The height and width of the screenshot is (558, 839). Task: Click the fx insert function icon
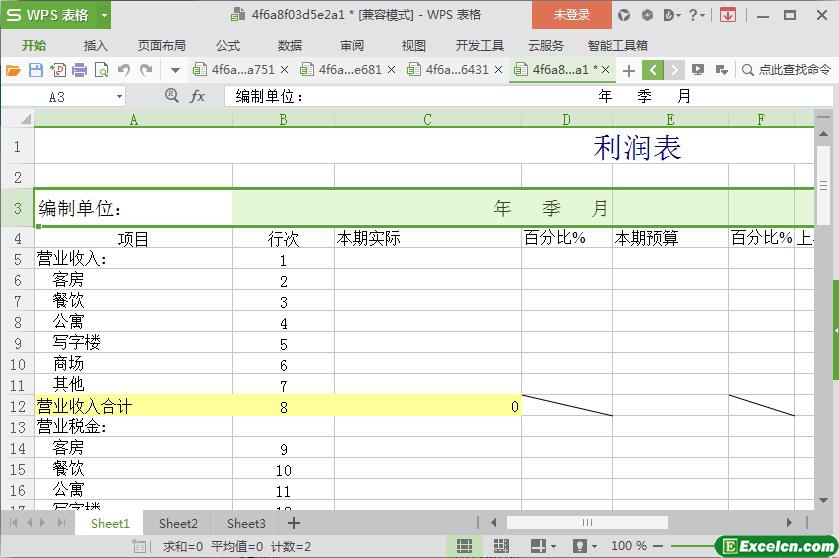pyautogui.click(x=198, y=96)
